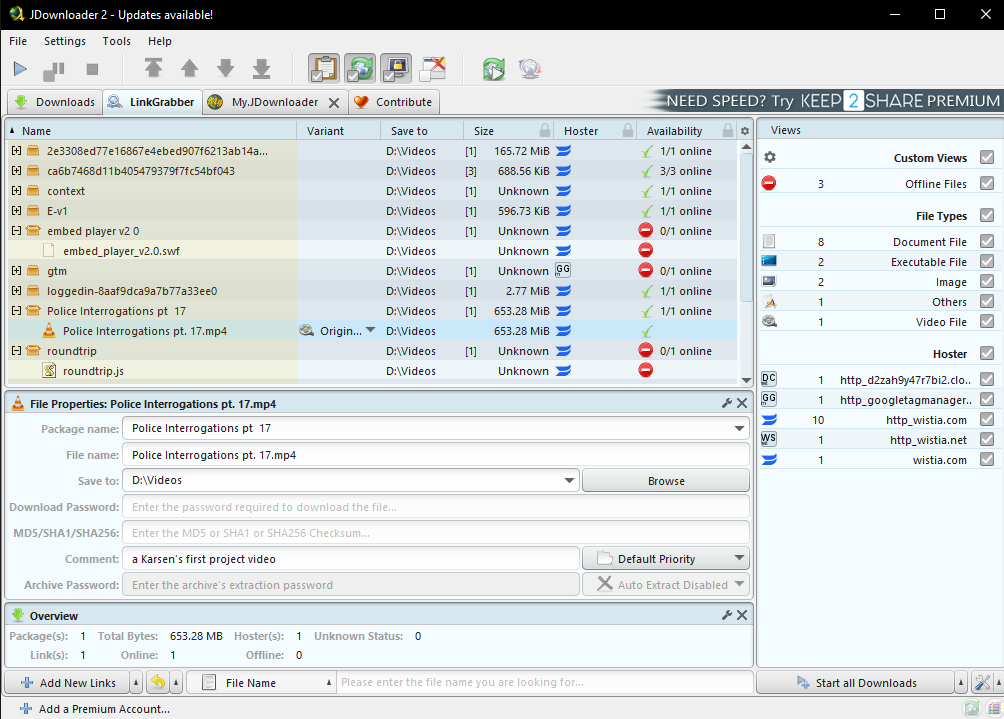Collapse the roundtrip package

click(16, 351)
